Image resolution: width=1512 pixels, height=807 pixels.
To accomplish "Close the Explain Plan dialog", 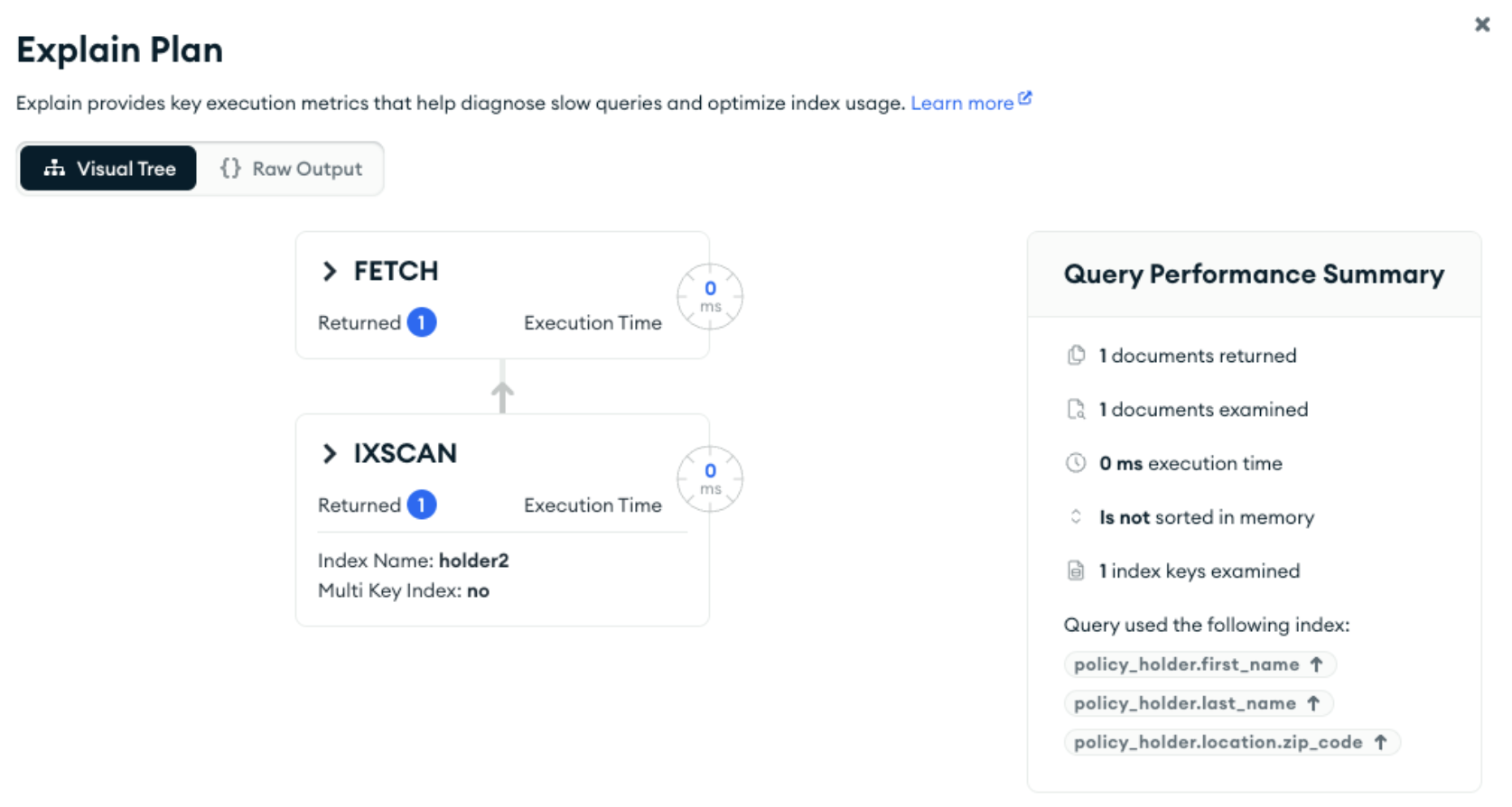I will point(1482,24).
